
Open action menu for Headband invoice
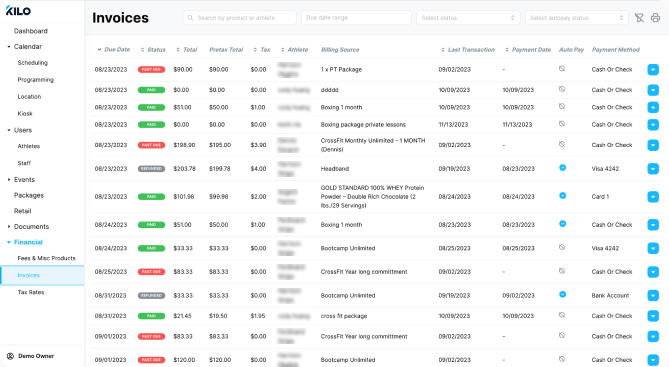(x=653, y=169)
